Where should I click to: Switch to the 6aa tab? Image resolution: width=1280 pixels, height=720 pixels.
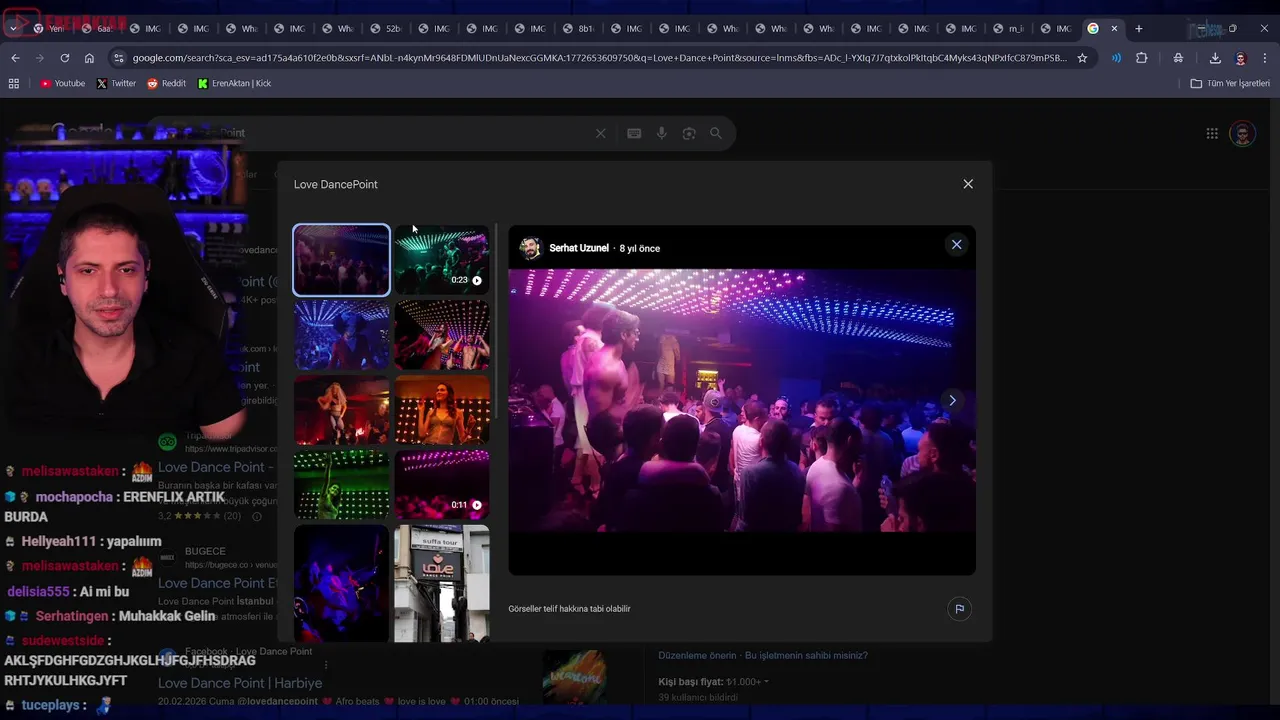point(96,28)
